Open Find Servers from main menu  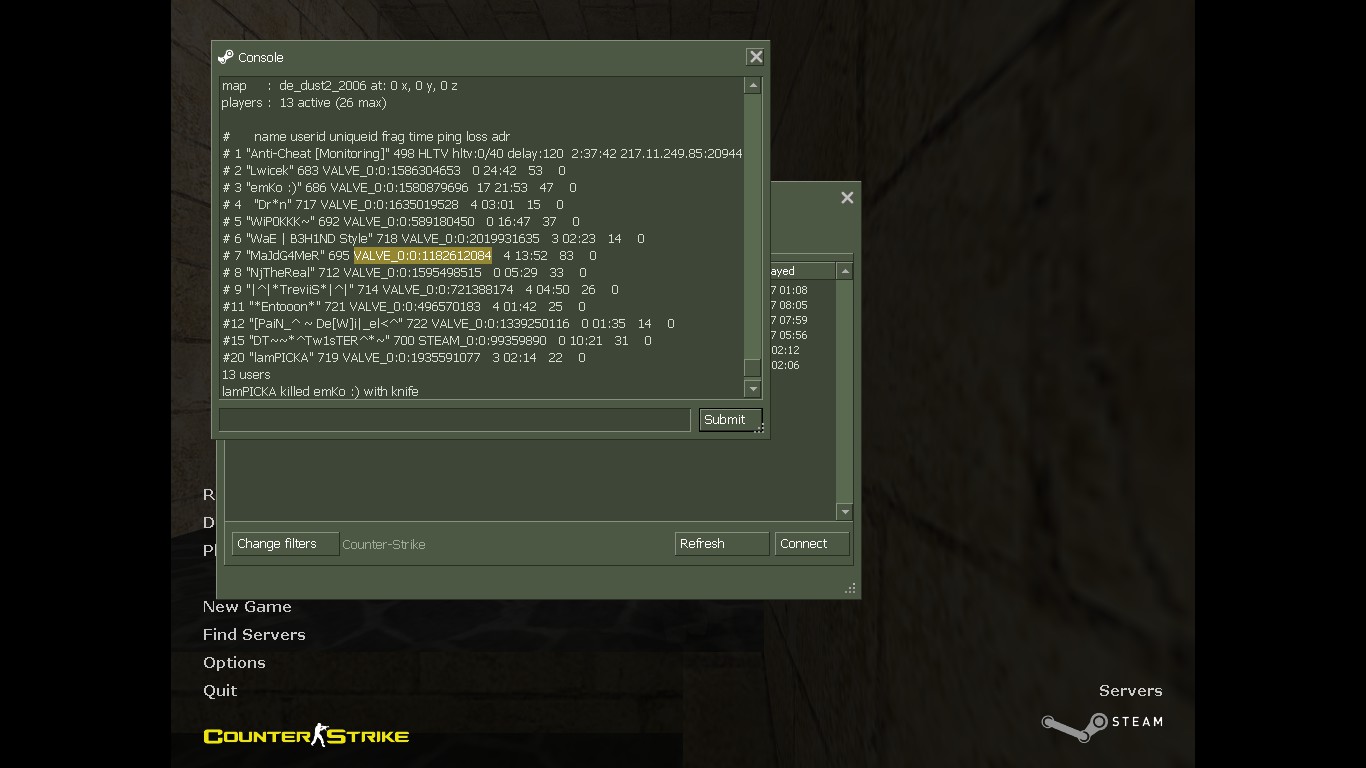click(x=254, y=635)
